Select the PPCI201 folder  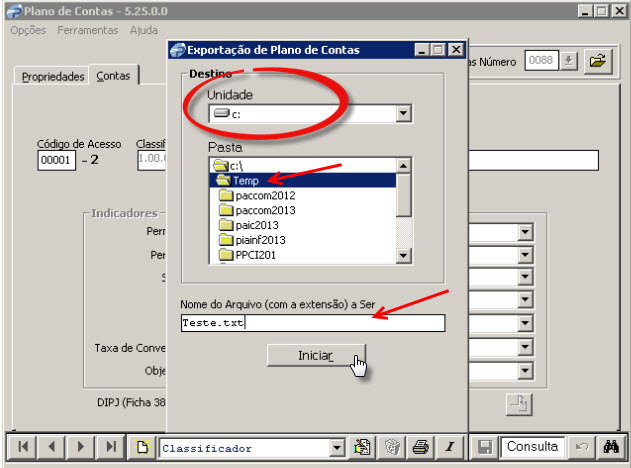pyautogui.click(x=303, y=255)
